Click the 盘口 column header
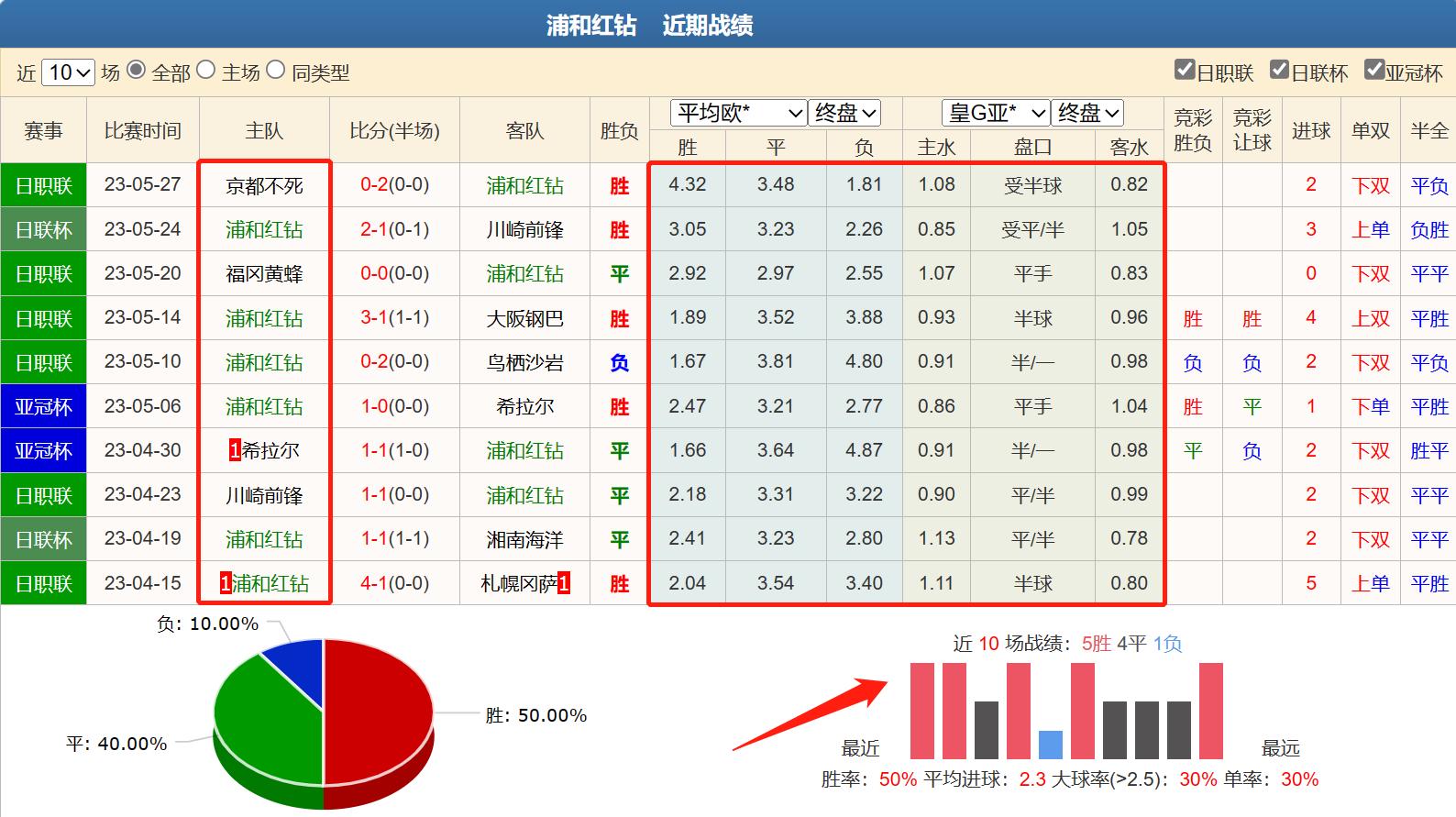The image size is (1456, 817). click(x=1032, y=147)
